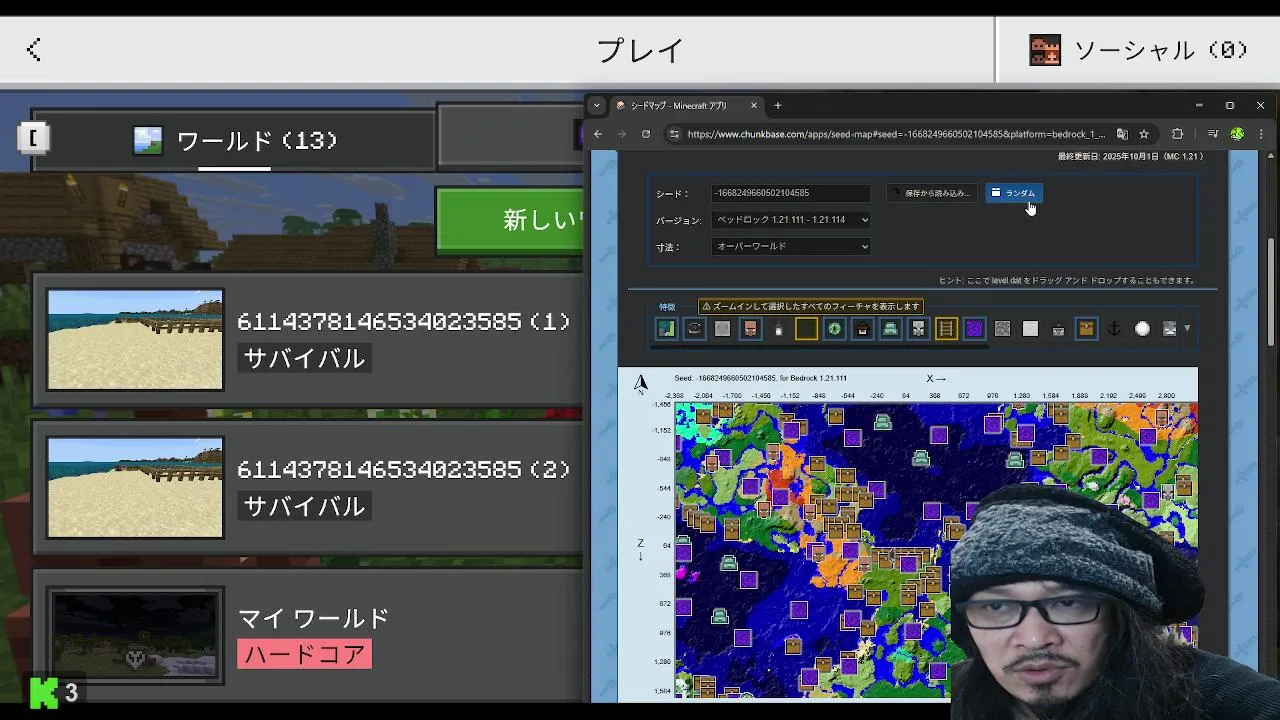Select the マイ ワールド hardcore world

(x=309, y=635)
